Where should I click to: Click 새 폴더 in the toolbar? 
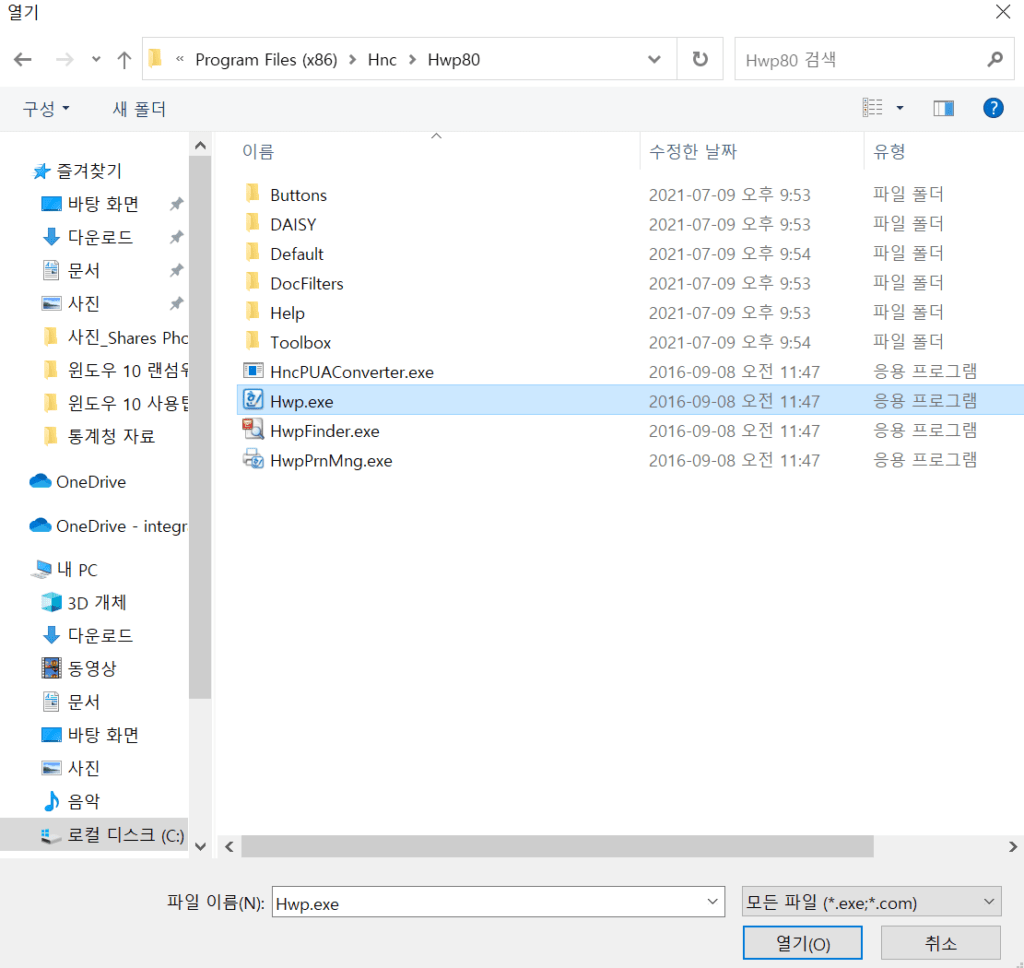click(139, 109)
